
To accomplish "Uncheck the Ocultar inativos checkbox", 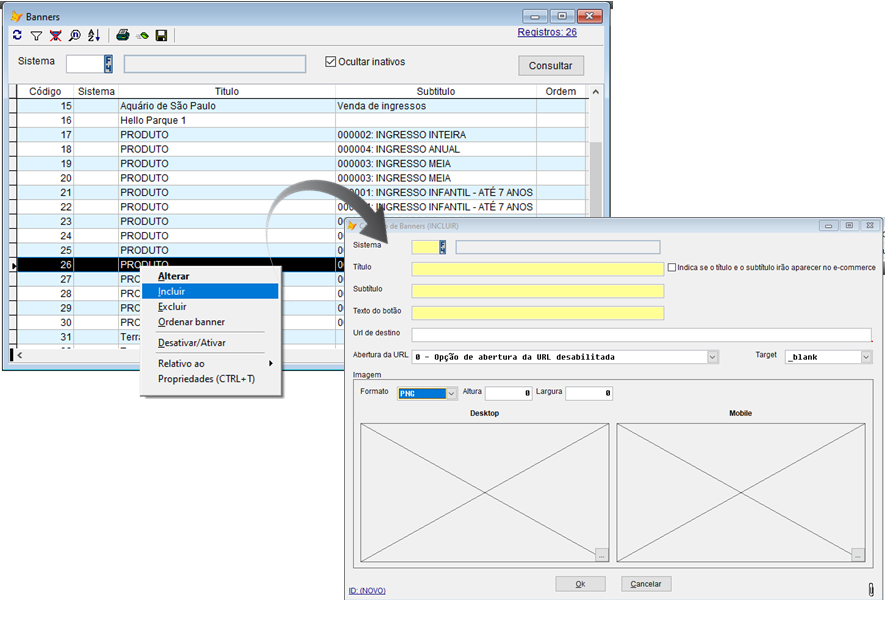I will point(331,62).
